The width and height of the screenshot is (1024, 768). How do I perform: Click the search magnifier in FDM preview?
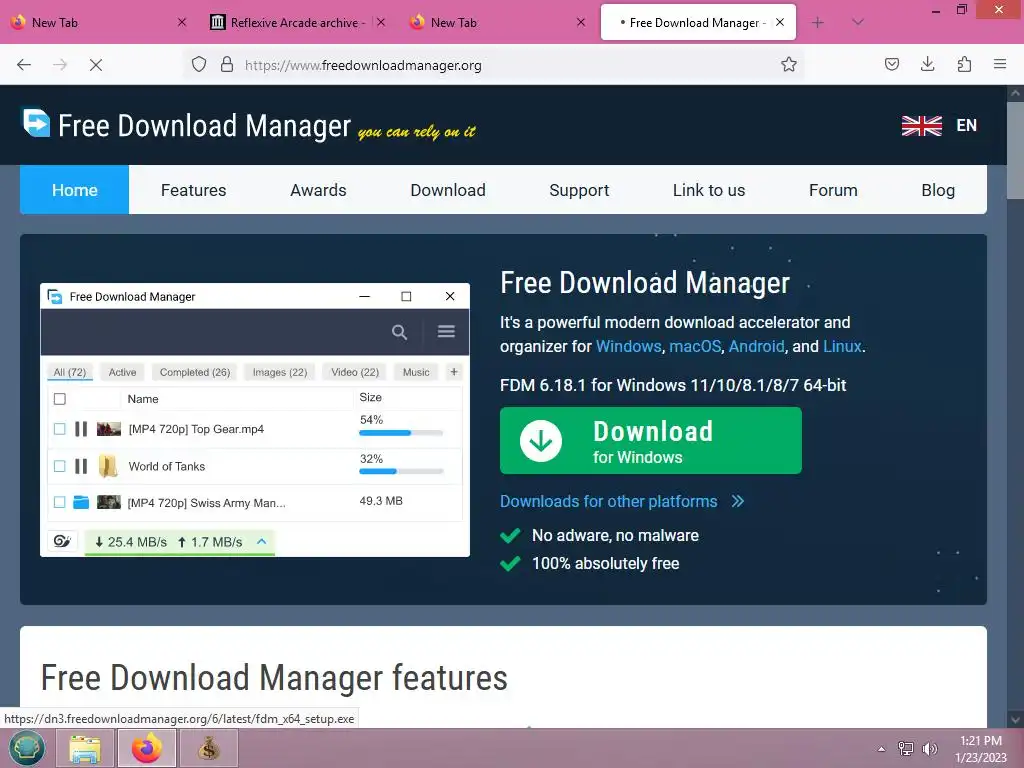(x=399, y=332)
